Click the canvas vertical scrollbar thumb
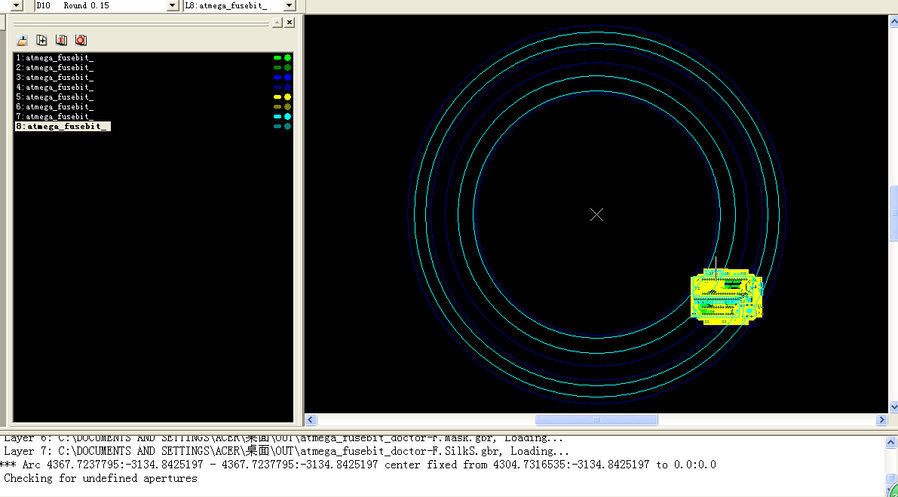Screen dimensions: 898x497 coord(893,214)
